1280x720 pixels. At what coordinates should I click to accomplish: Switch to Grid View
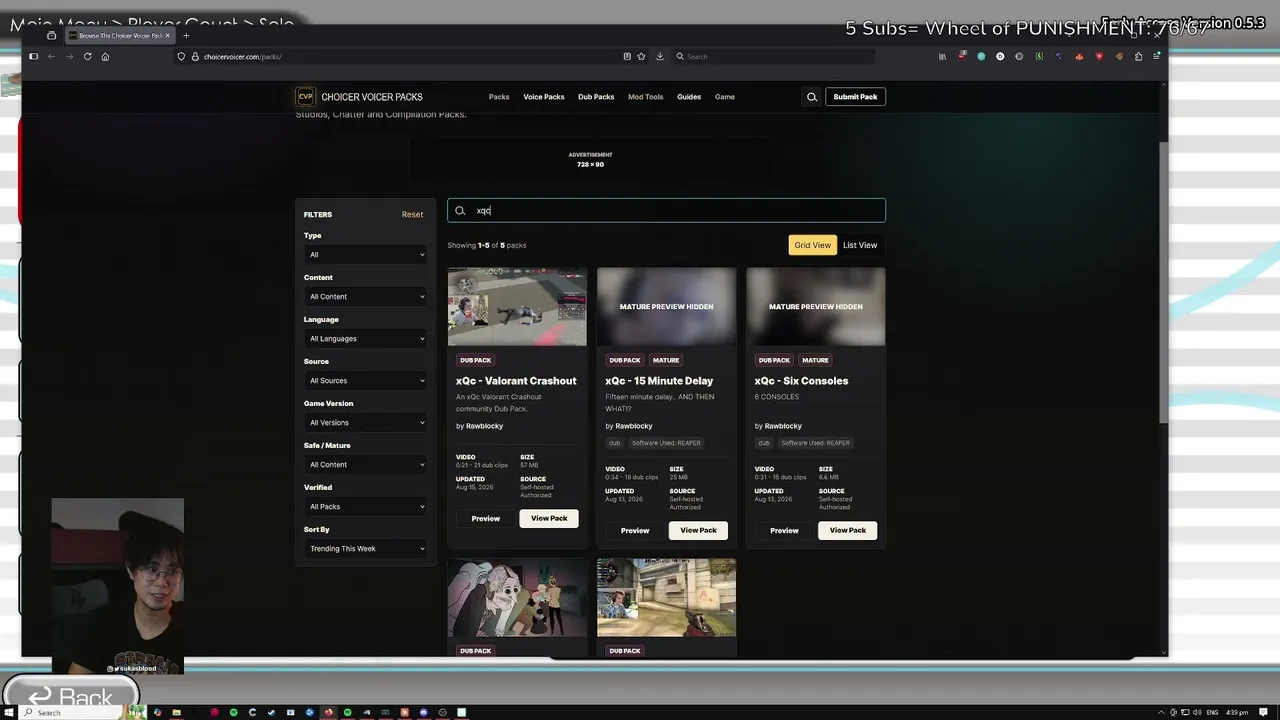pos(812,245)
